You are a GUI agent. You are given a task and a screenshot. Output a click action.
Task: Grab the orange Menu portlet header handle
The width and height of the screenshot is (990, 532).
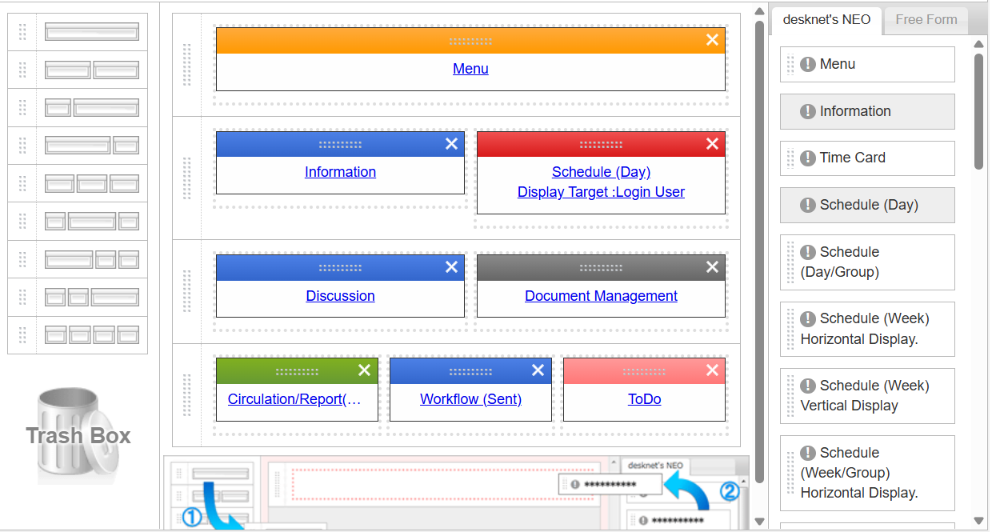click(470, 41)
